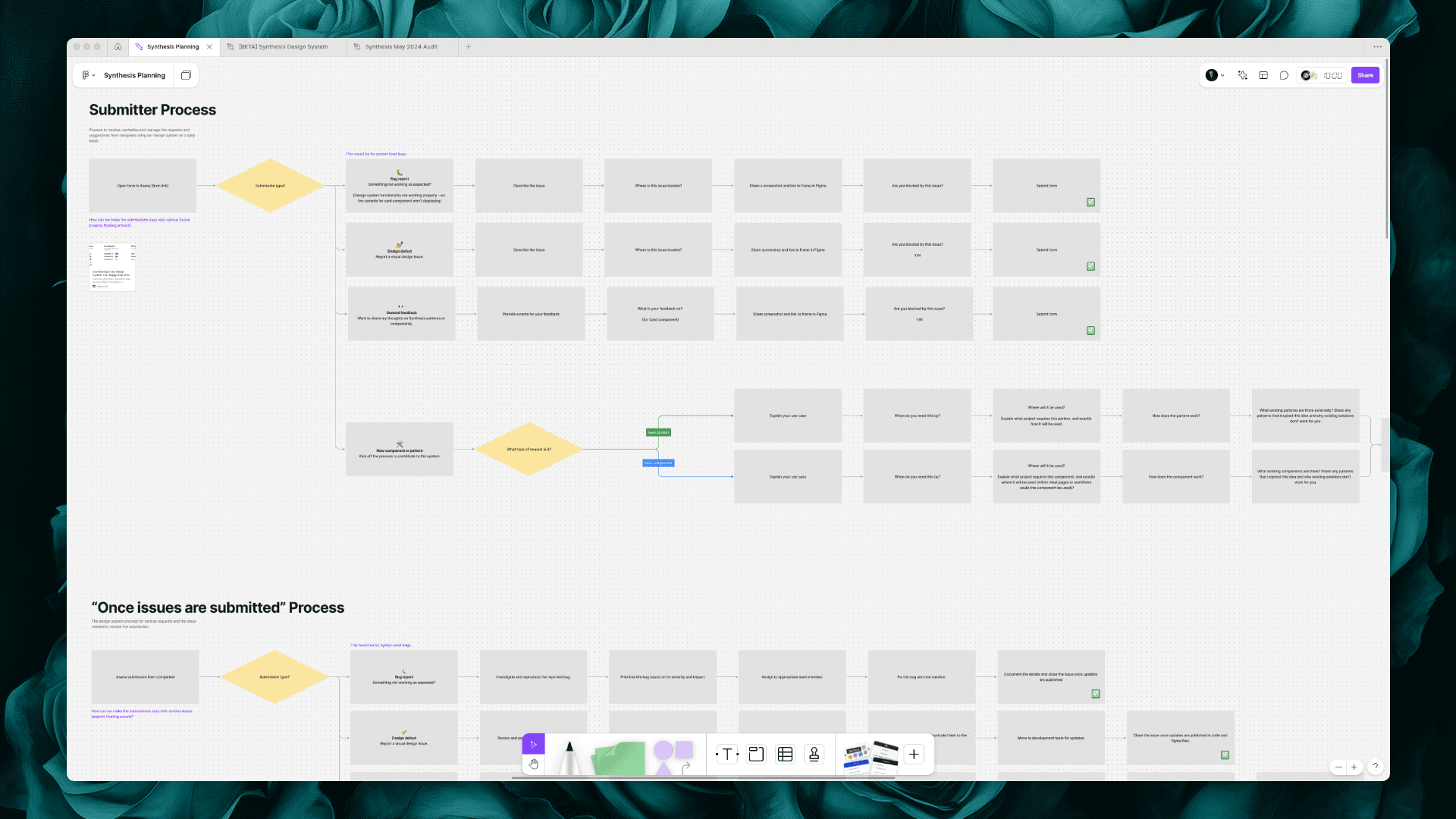Select the 'Once issues are submitted Process' heading

tap(218, 607)
